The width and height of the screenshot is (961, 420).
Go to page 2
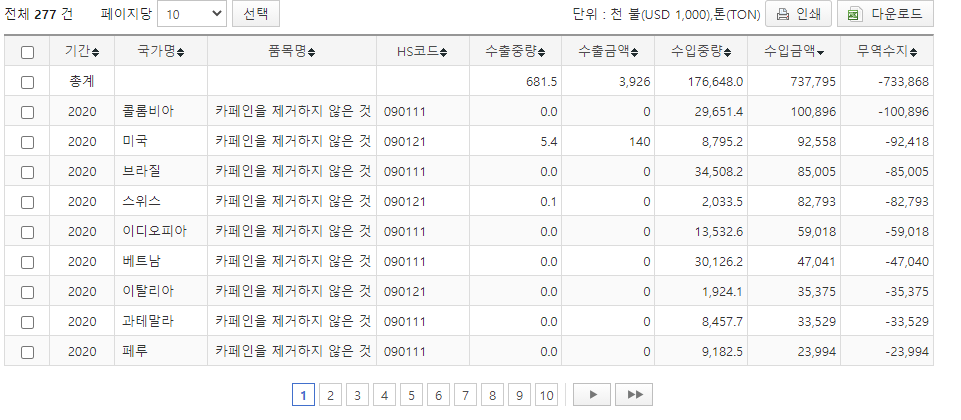(330, 395)
